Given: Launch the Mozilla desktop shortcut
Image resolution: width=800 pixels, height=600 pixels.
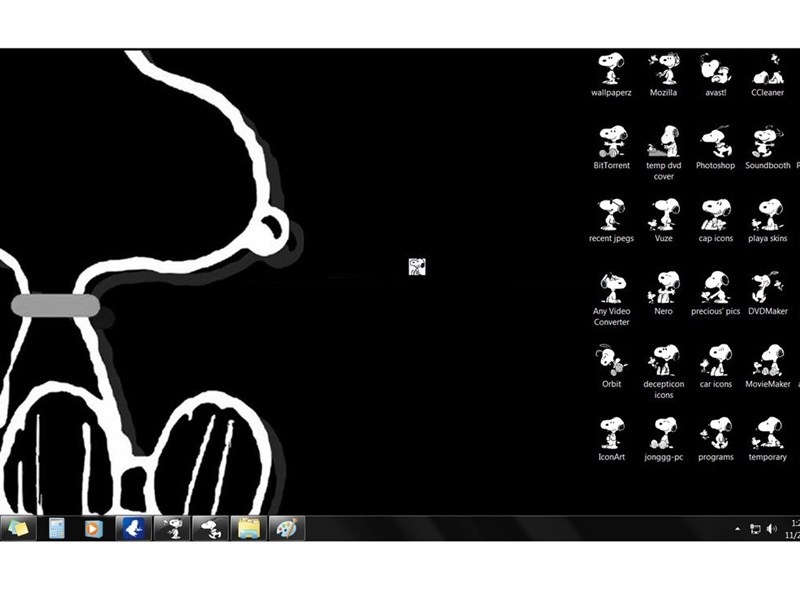Looking at the screenshot, I should pyautogui.click(x=663, y=74).
